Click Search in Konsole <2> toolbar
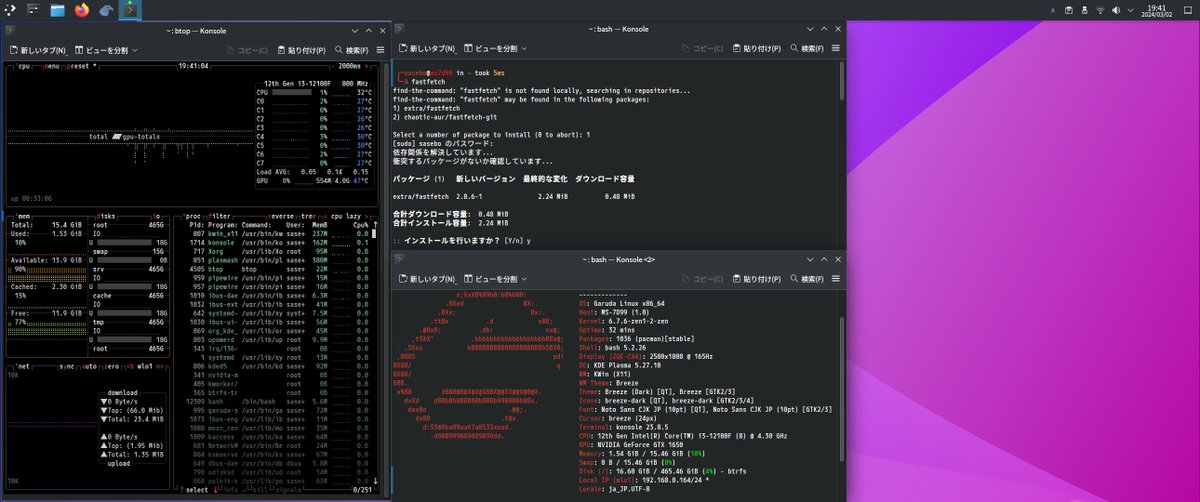Screen dimensions: 1200x502 tap(808, 277)
